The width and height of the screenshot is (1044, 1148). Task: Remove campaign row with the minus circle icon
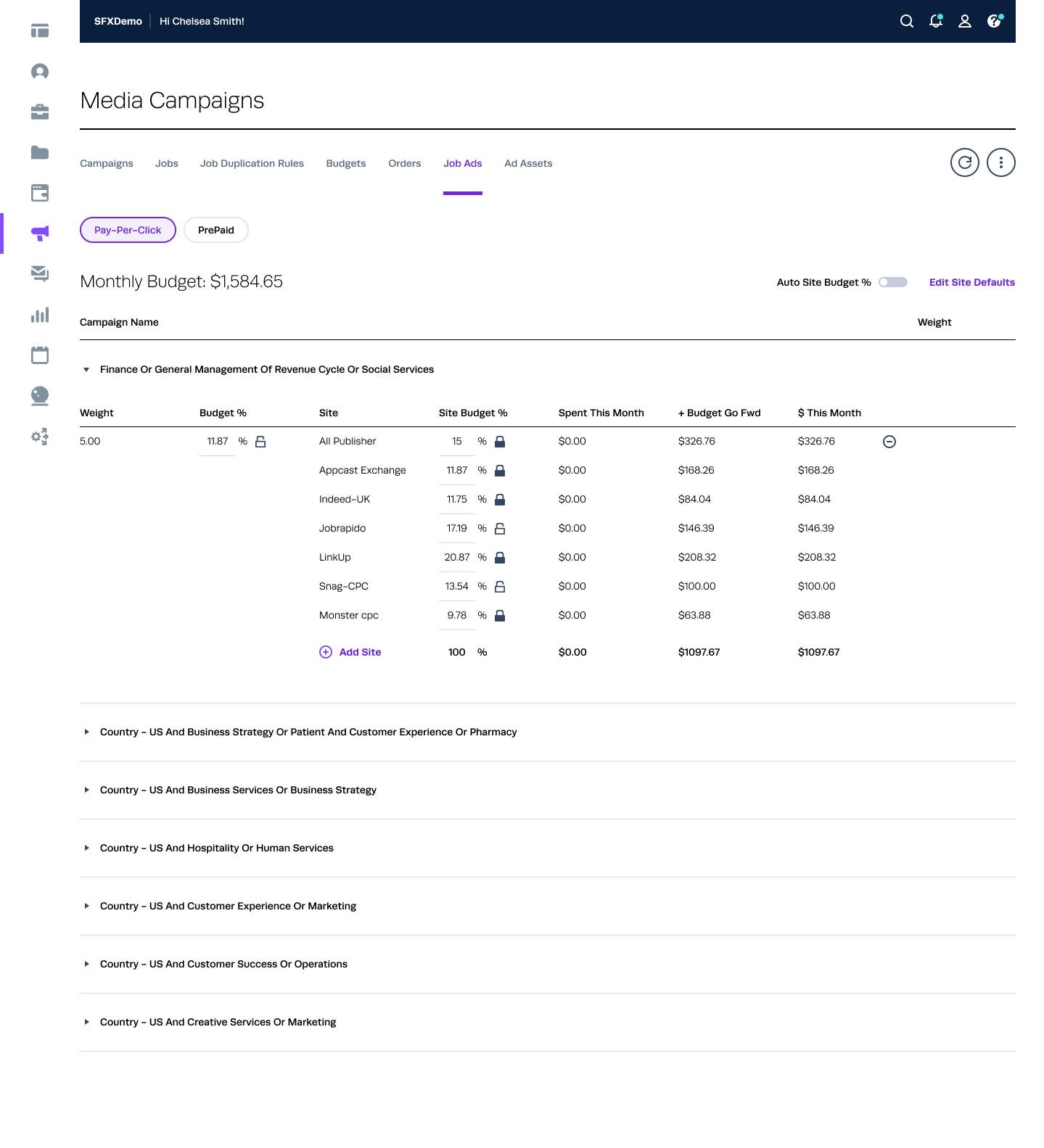(889, 442)
